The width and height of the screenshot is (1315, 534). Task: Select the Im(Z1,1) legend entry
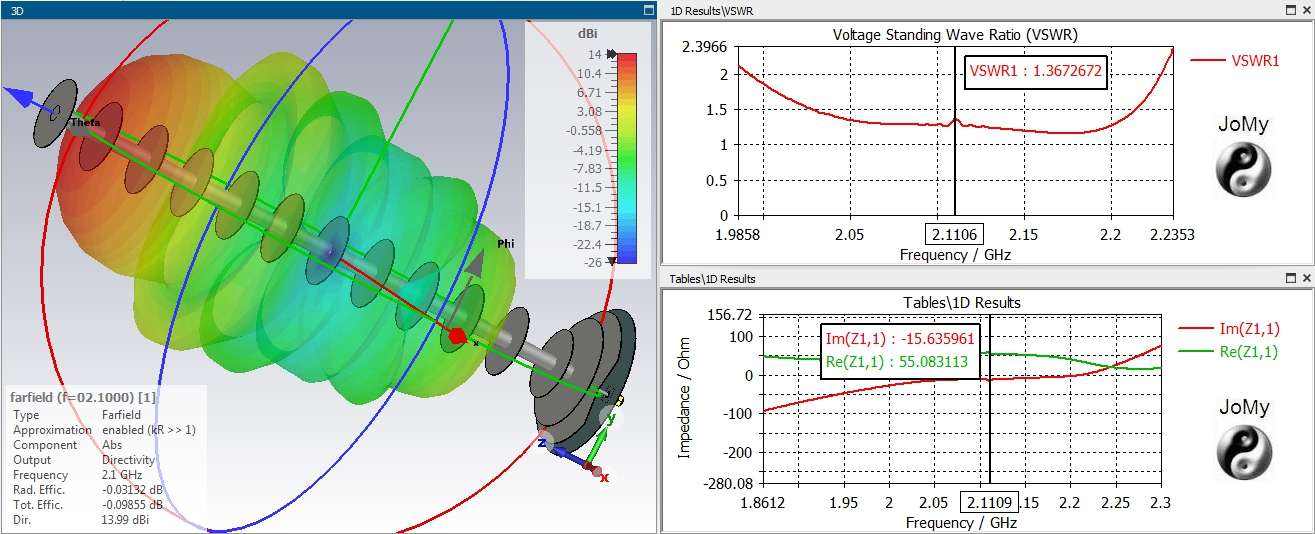pyautogui.click(x=1228, y=328)
